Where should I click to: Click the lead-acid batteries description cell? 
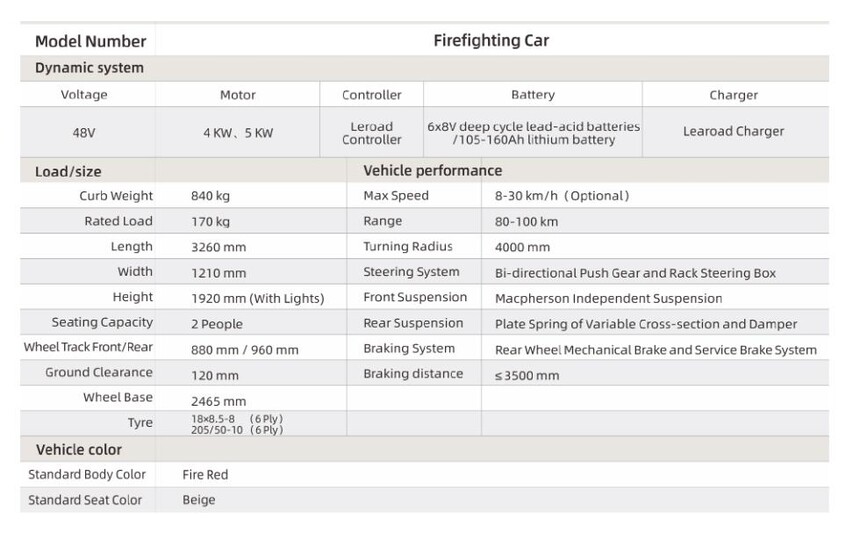pyautogui.click(x=533, y=133)
